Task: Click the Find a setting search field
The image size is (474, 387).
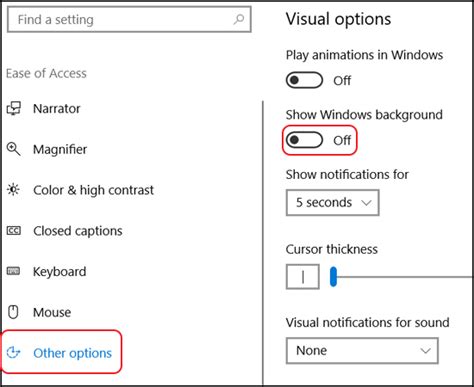Action: coord(129,19)
